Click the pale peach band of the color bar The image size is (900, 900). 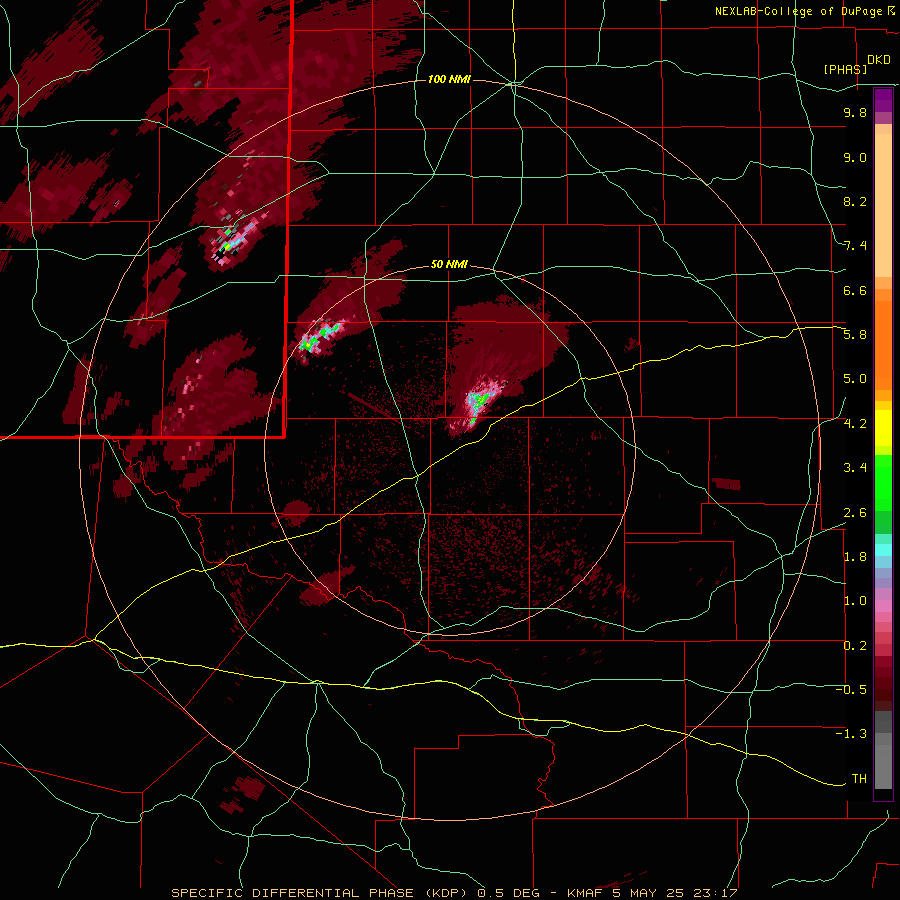(x=883, y=205)
